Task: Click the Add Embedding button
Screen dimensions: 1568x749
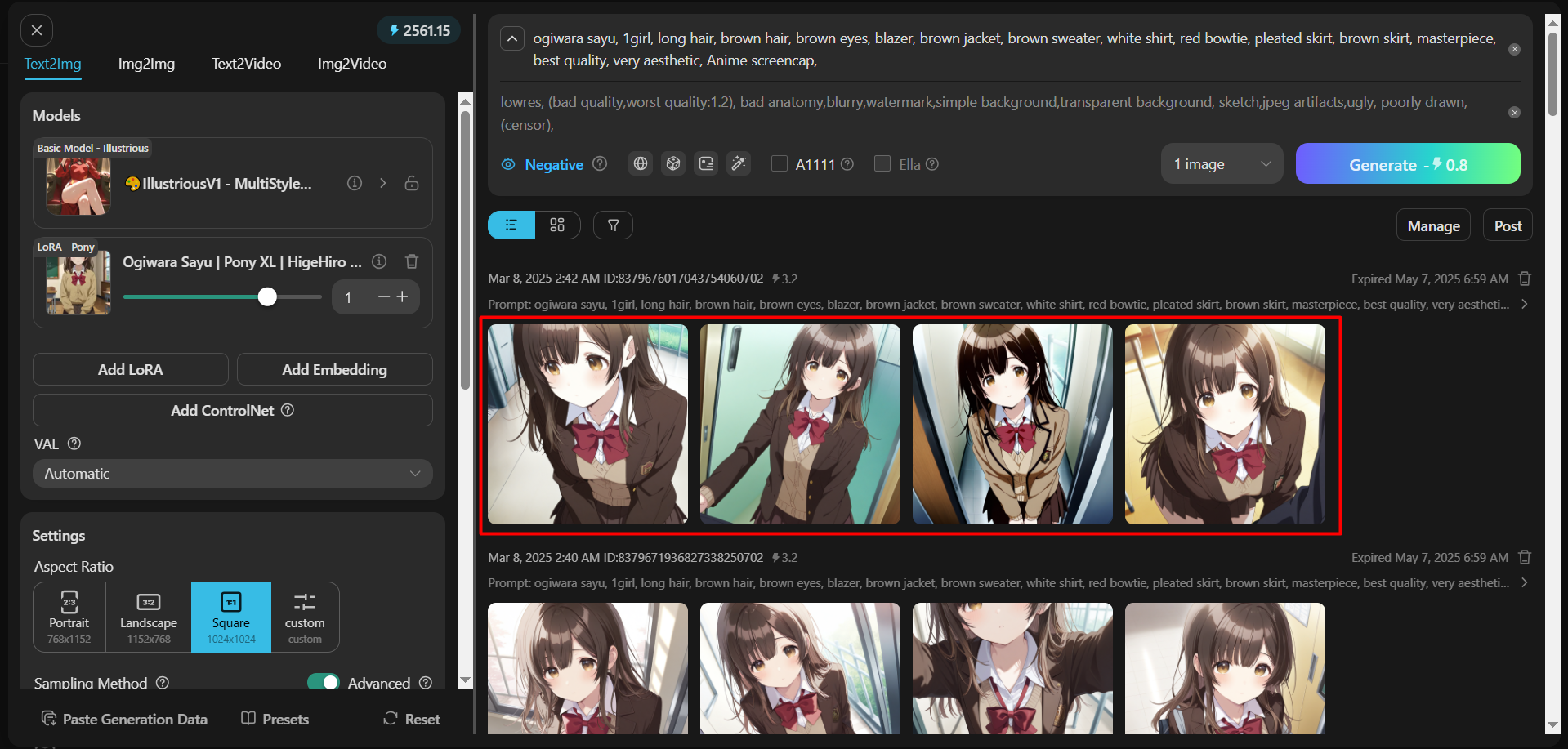Action: point(335,369)
